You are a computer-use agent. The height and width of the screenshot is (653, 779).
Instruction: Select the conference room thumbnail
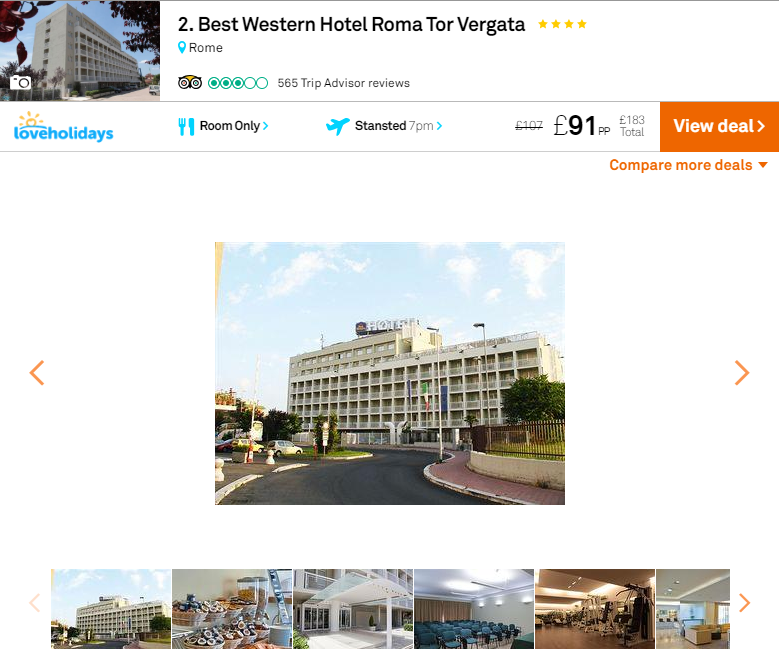[x=474, y=609]
